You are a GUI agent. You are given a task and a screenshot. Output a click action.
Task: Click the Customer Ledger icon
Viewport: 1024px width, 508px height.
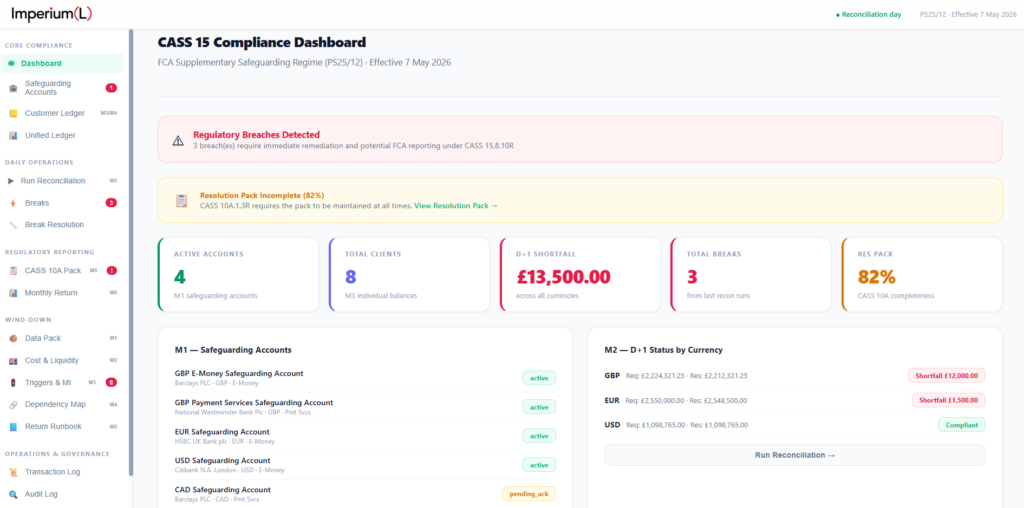point(13,113)
